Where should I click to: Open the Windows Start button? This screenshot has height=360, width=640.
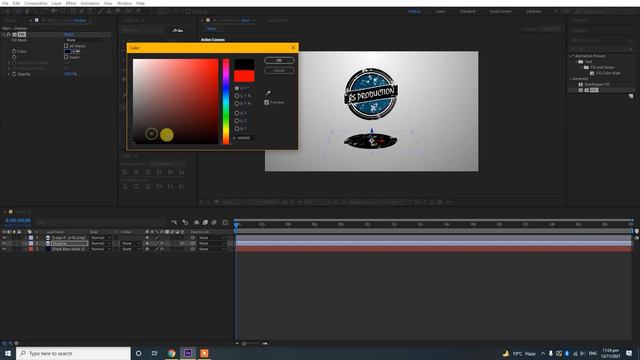click(x=8, y=353)
